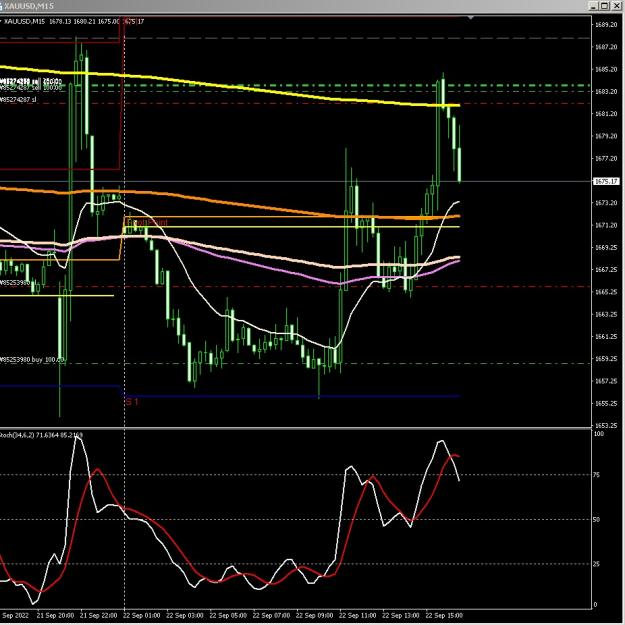Click the chart shift triangle marker
The image size is (625, 625).
[x=471, y=18]
